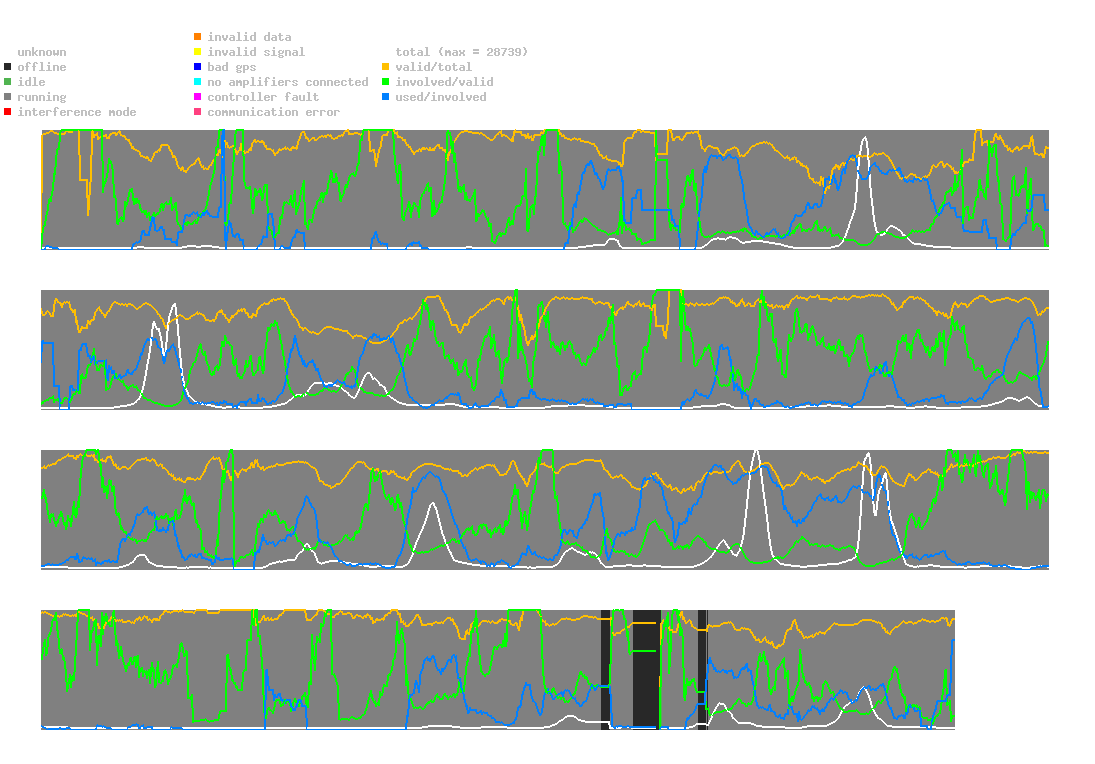Click the magenta controller fault swatch
Screen dimensions: 1095x764
coord(198,97)
